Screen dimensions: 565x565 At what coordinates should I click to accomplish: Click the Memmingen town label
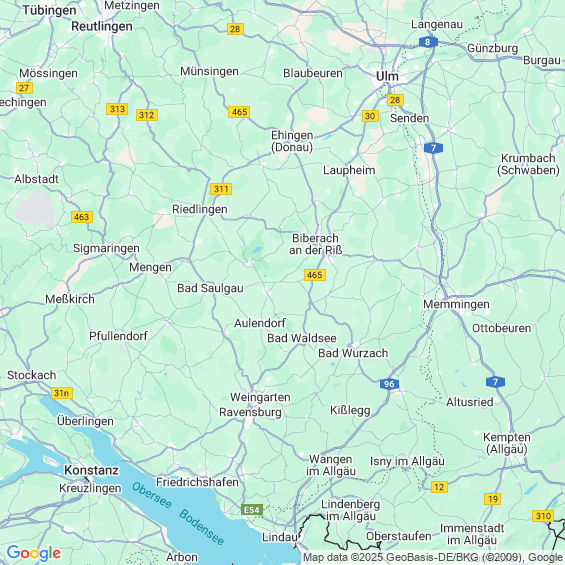click(x=456, y=304)
